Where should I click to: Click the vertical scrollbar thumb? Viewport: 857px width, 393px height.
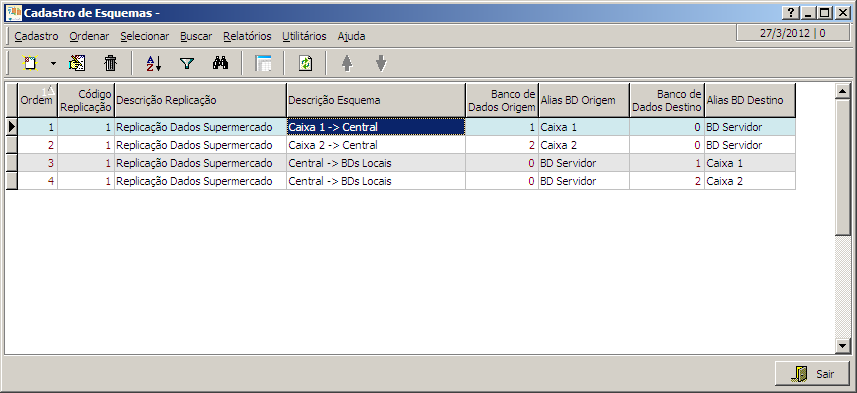pos(843,167)
